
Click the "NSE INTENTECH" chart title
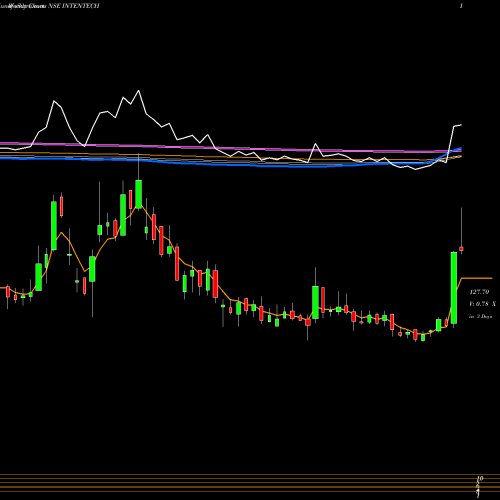74,6
